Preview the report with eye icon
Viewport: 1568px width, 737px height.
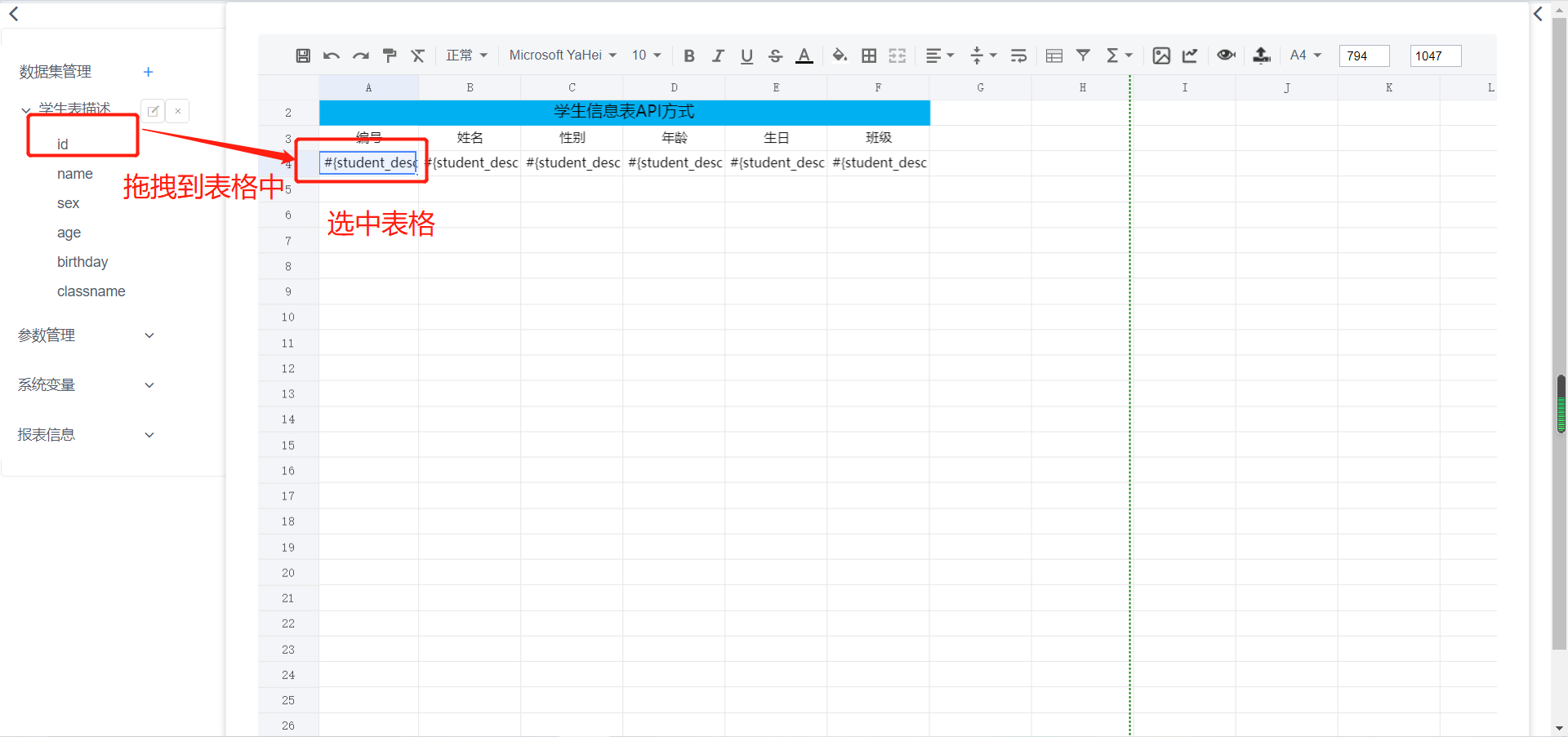coord(1226,55)
